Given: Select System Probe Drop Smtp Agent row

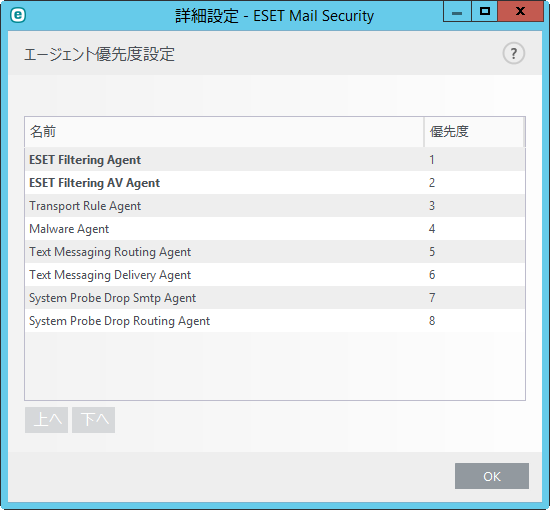Looking at the screenshot, I should tap(275, 298).
